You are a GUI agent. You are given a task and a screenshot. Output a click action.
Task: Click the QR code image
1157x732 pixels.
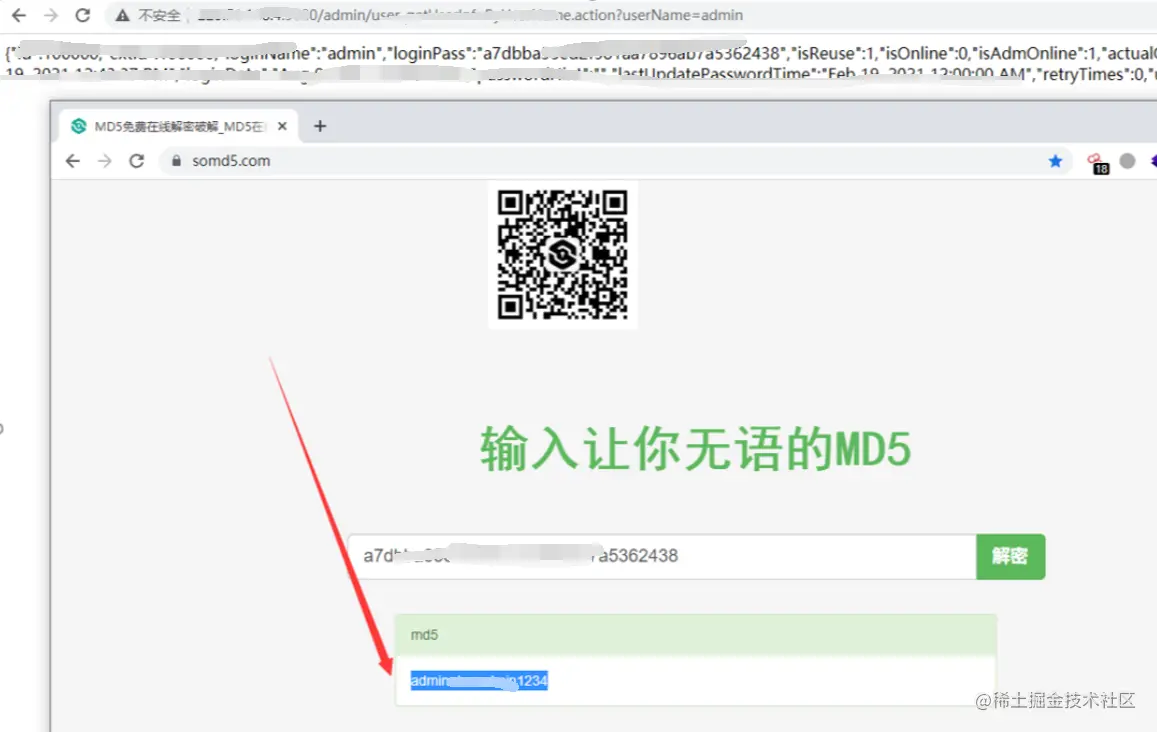[562, 255]
